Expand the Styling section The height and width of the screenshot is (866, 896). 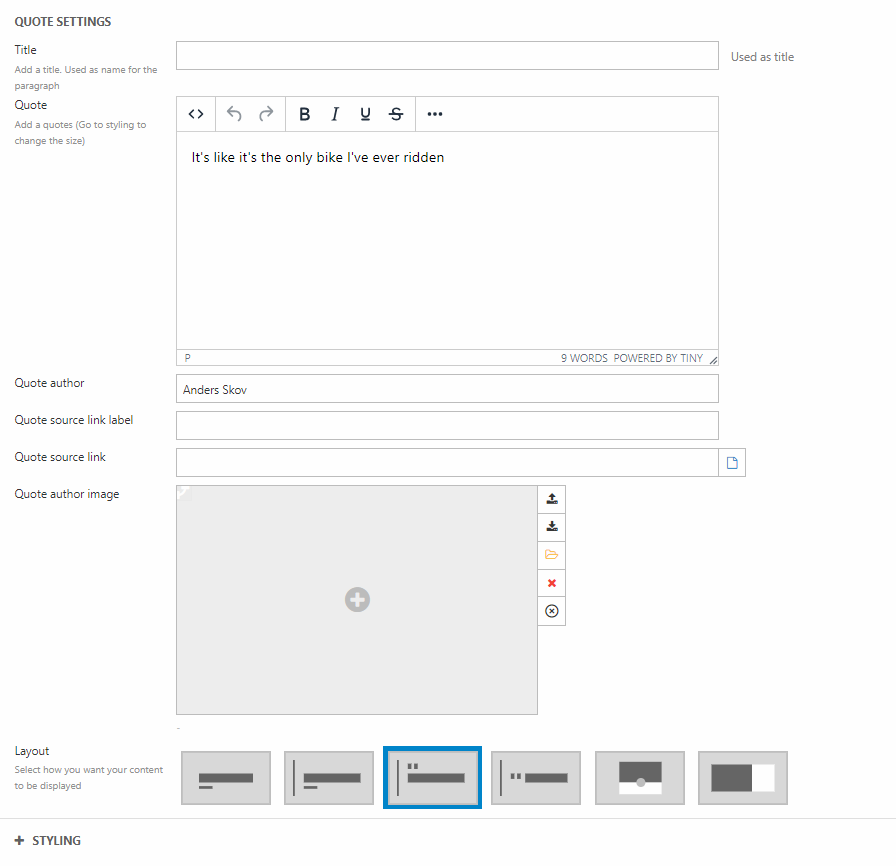tap(48, 841)
